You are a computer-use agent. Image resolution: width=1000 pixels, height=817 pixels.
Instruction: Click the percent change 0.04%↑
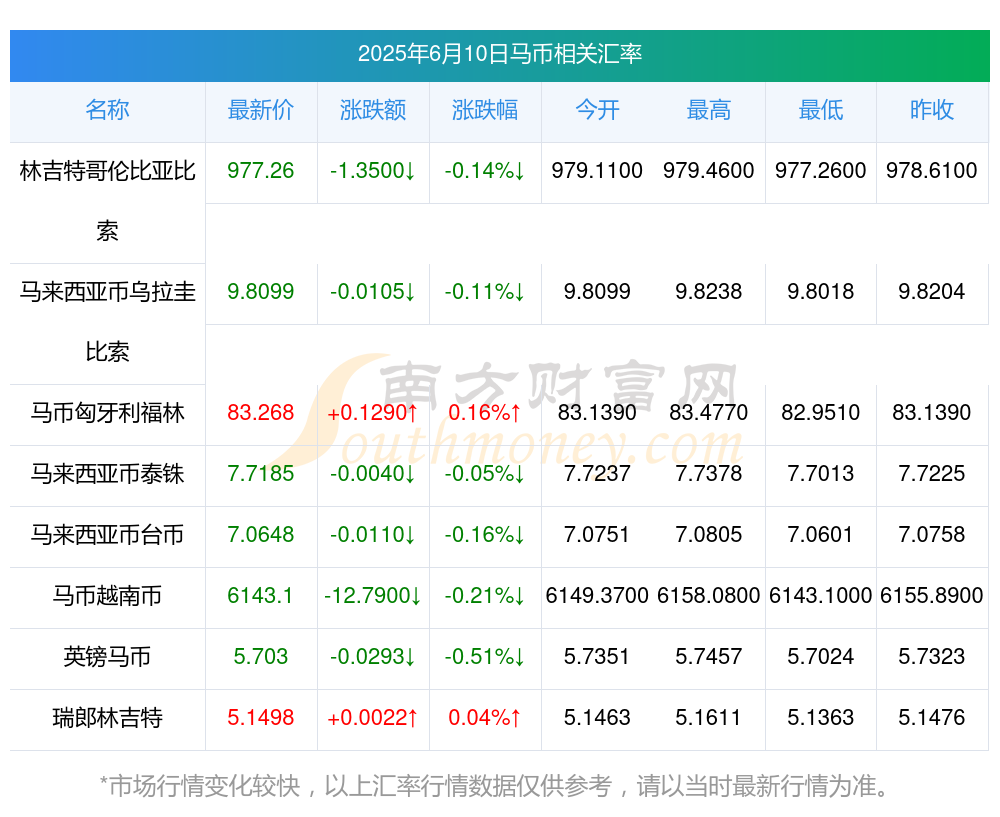(x=485, y=718)
